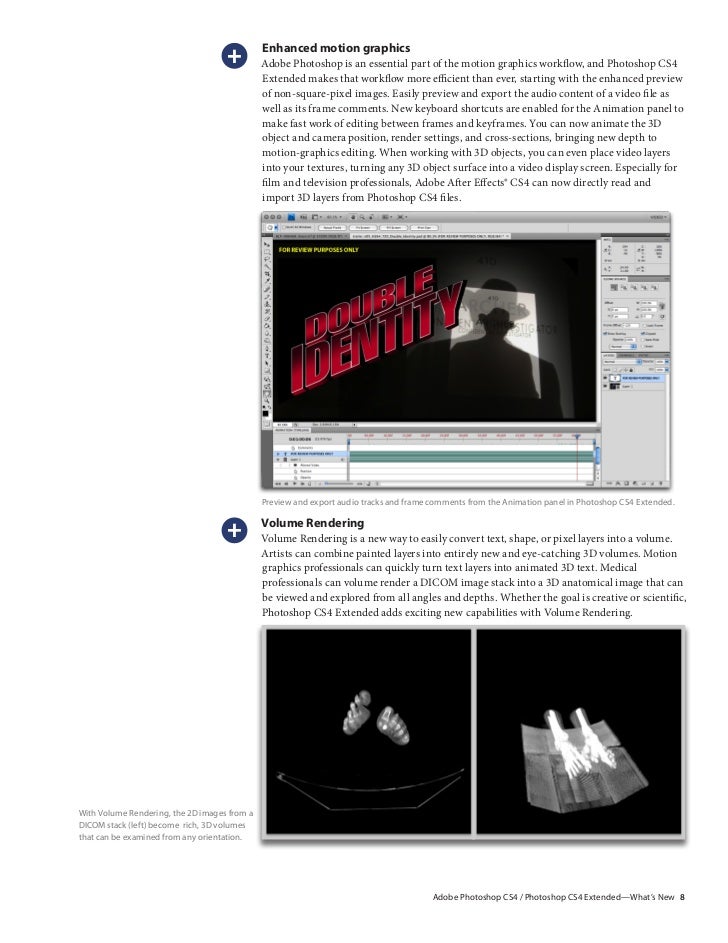
Task: Select the Brush tool in the toolbox
Action: tap(268, 296)
